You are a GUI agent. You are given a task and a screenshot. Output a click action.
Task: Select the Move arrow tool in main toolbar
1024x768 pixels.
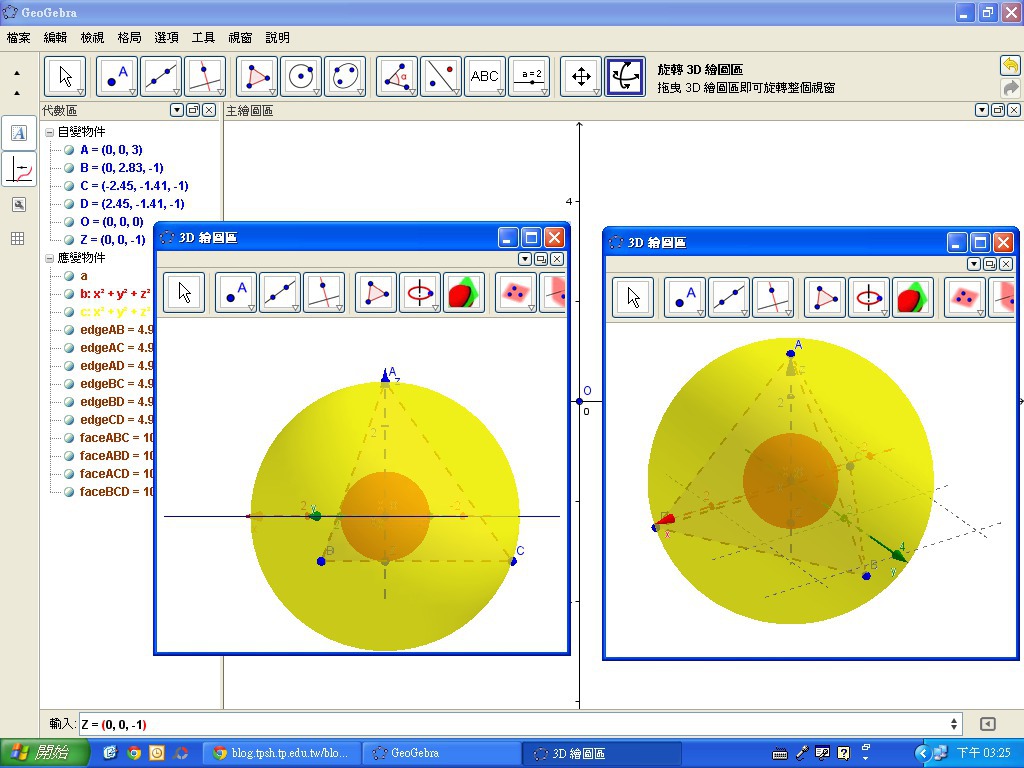(65, 76)
